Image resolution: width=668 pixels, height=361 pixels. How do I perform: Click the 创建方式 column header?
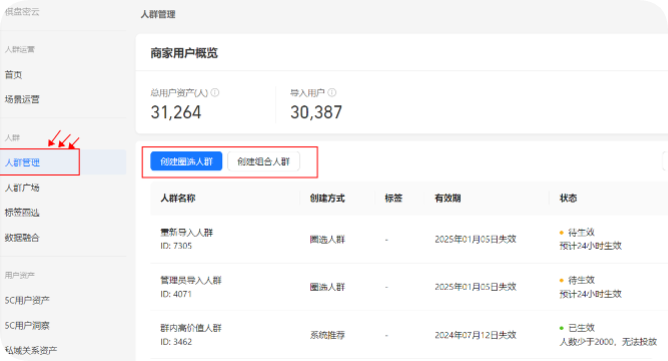coord(327,198)
